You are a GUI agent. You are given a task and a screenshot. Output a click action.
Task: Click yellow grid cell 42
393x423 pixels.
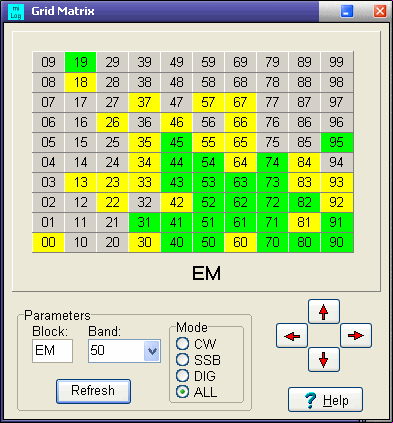point(176,202)
